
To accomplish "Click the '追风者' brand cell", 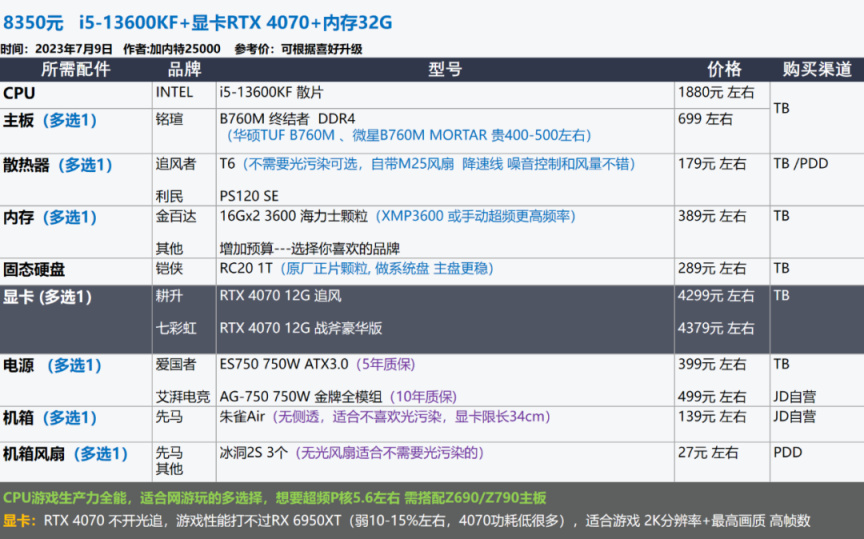I will click(176, 164).
